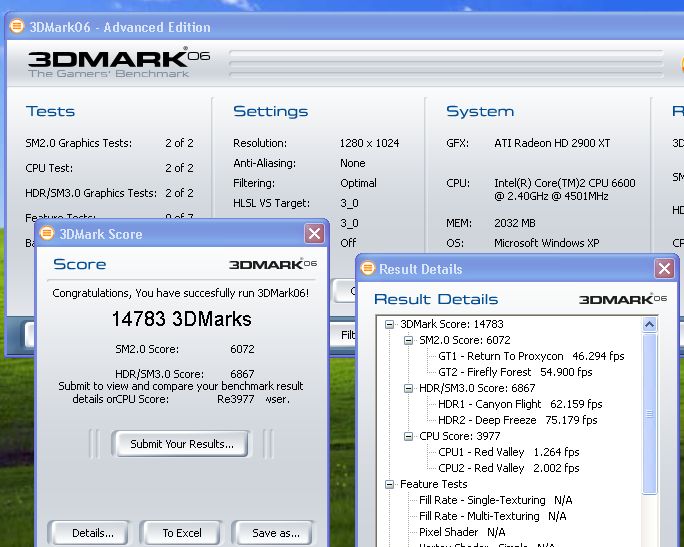The width and height of the screenshot is (684, 547).
Task: Collapse the HDR/SM3.0 Score: 6867 node
Action: [x=408, y=388]
